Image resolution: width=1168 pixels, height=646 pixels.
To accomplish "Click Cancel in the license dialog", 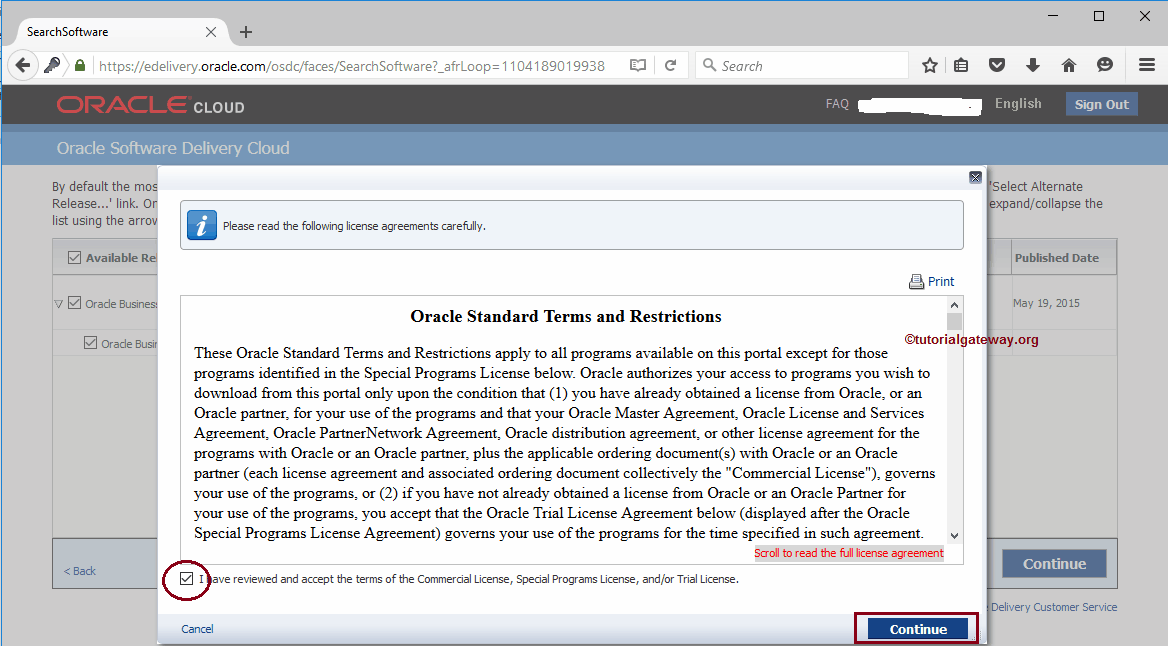I will [197, 629].
